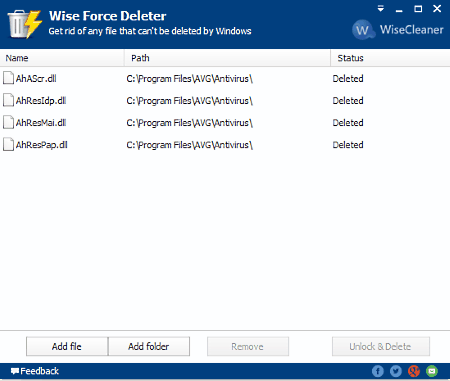The image size is (450, 381).
Task: Open the Google Plus share icon
Action: 414,371
